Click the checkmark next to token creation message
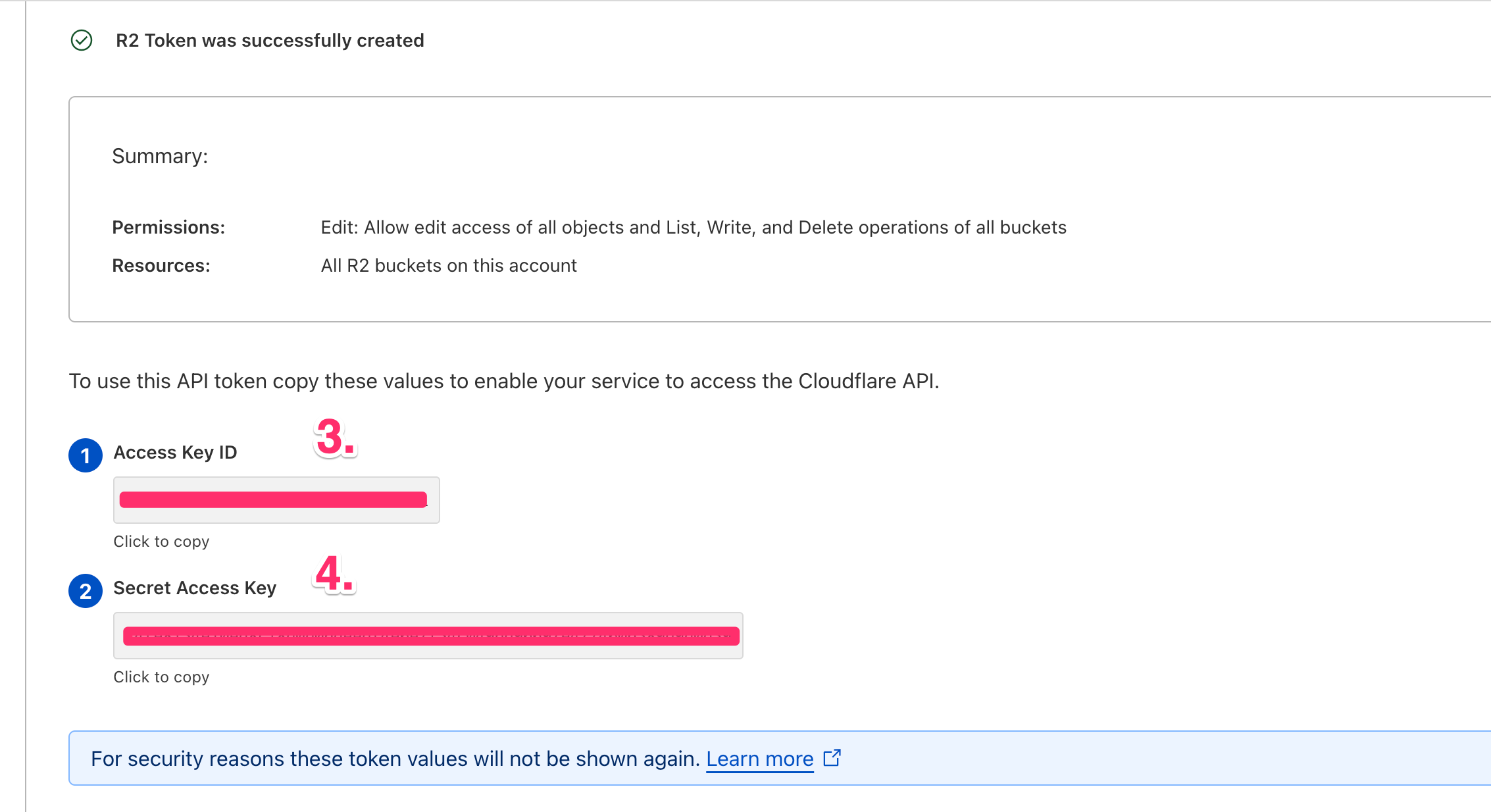Viewport: 1491px width, 812px height. click(81, 41)
